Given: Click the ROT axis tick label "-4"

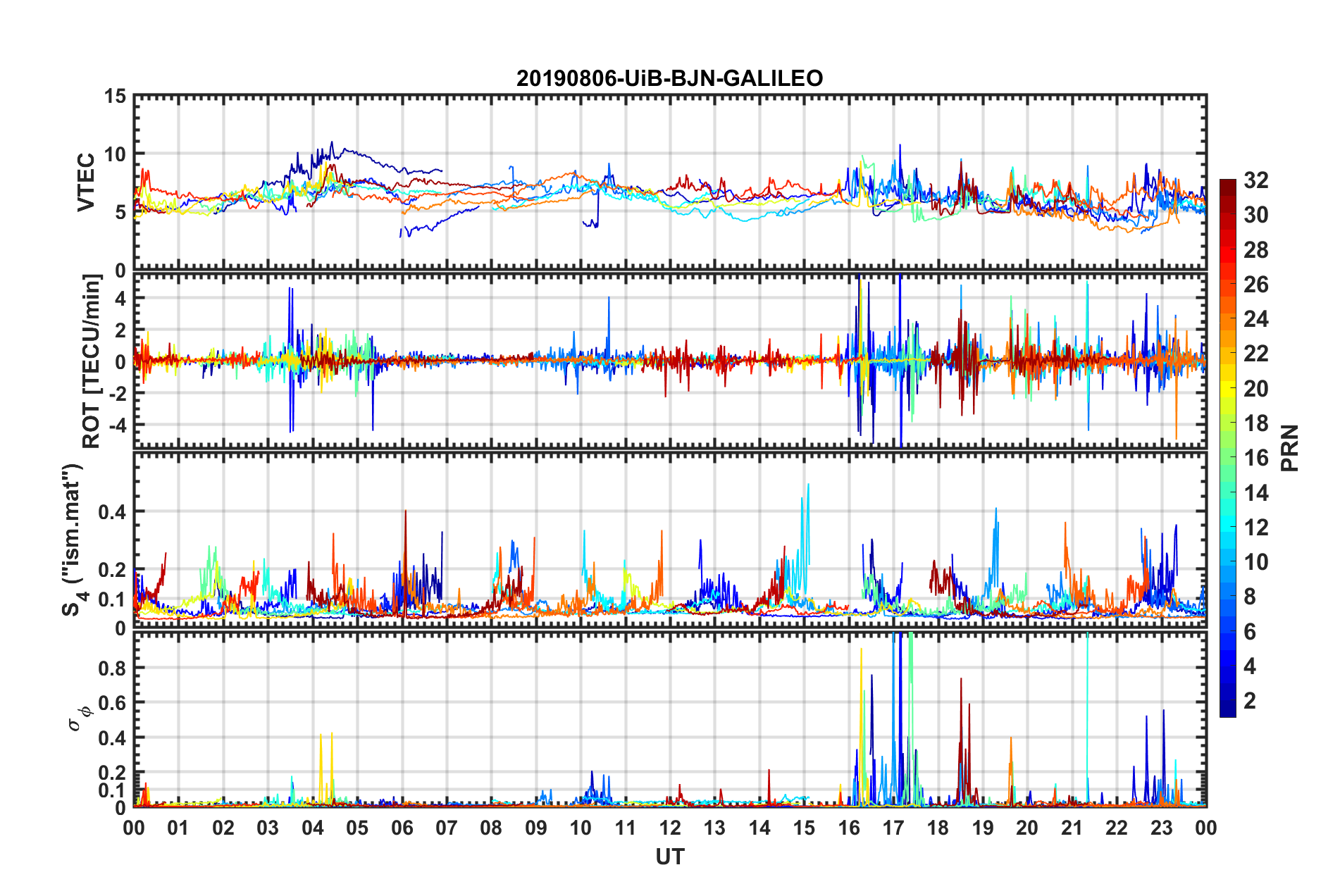Looking at the screenshot, I should coord(116,425).
